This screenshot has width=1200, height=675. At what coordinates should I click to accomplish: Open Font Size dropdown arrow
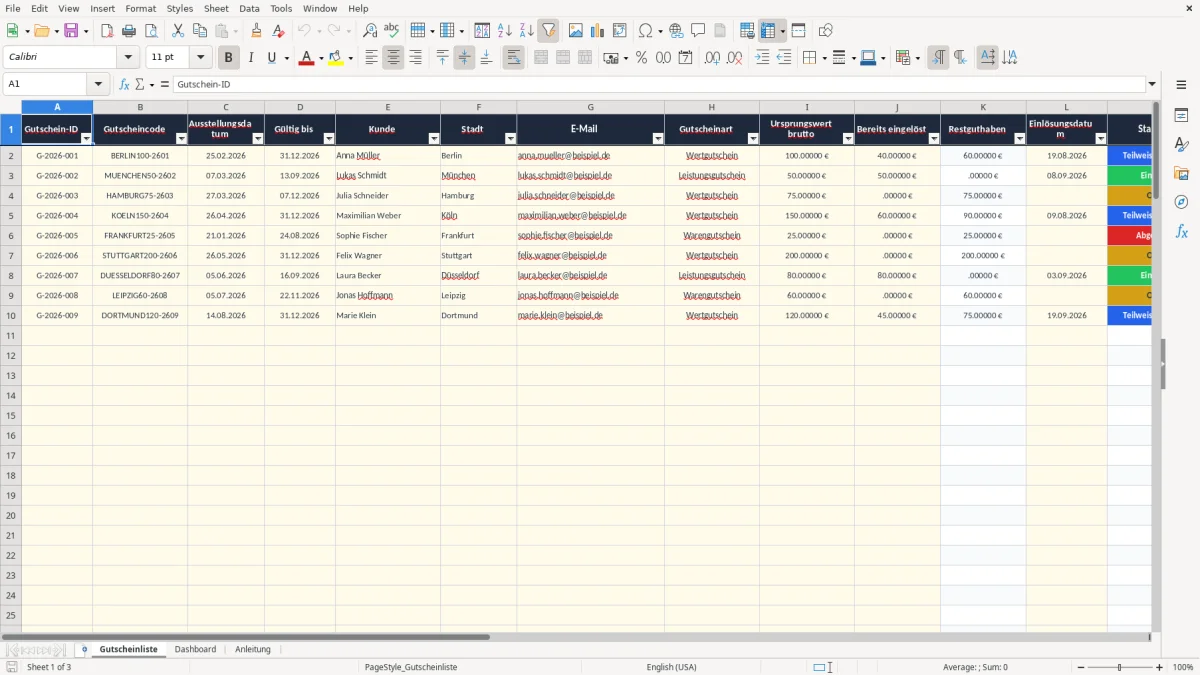coord(201,58)
